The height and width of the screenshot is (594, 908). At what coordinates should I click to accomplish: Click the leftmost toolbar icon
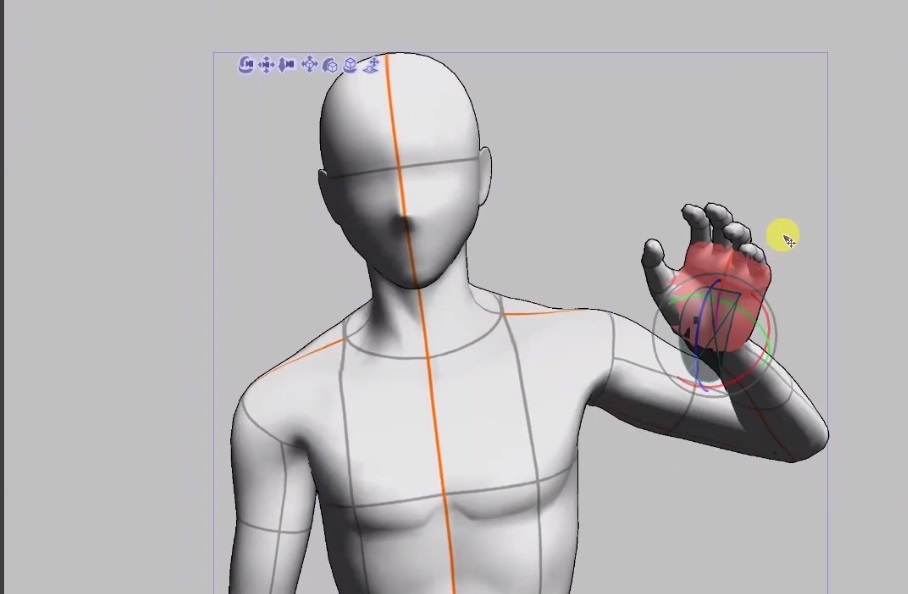247,64
